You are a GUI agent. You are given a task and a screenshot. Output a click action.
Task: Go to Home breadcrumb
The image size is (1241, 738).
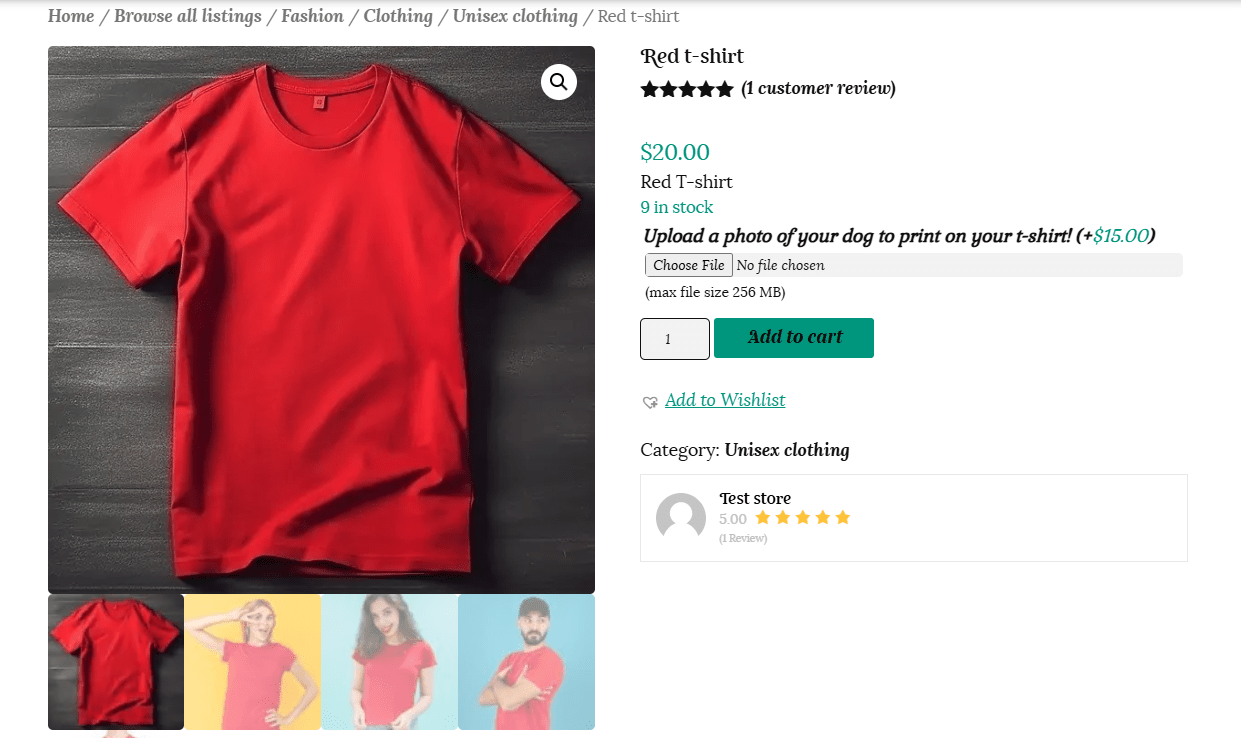pos(71,16)
